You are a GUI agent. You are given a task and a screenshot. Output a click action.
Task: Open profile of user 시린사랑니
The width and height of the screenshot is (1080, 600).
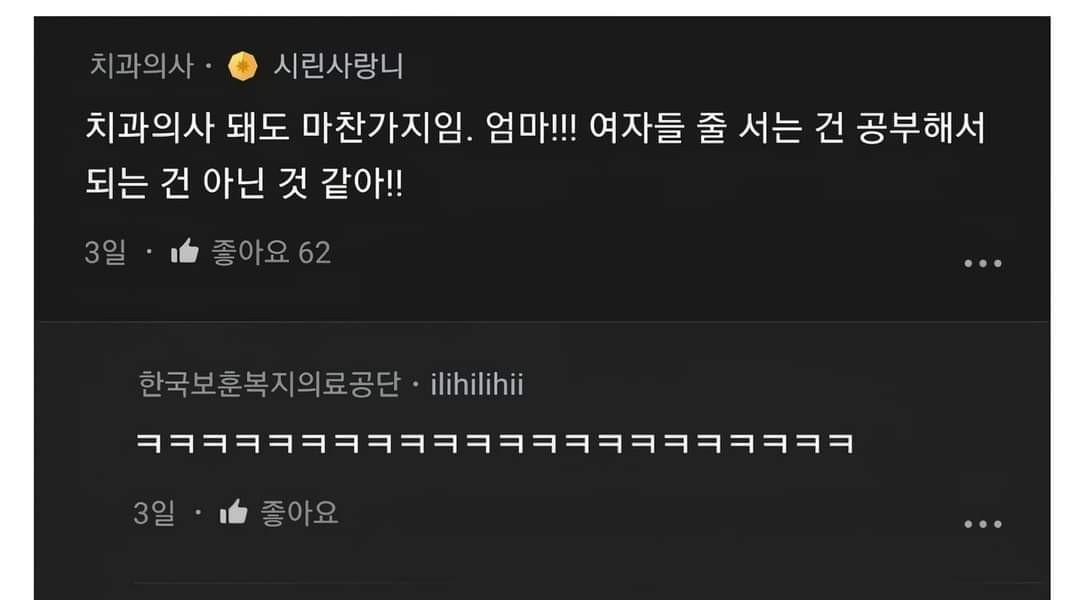338,67
